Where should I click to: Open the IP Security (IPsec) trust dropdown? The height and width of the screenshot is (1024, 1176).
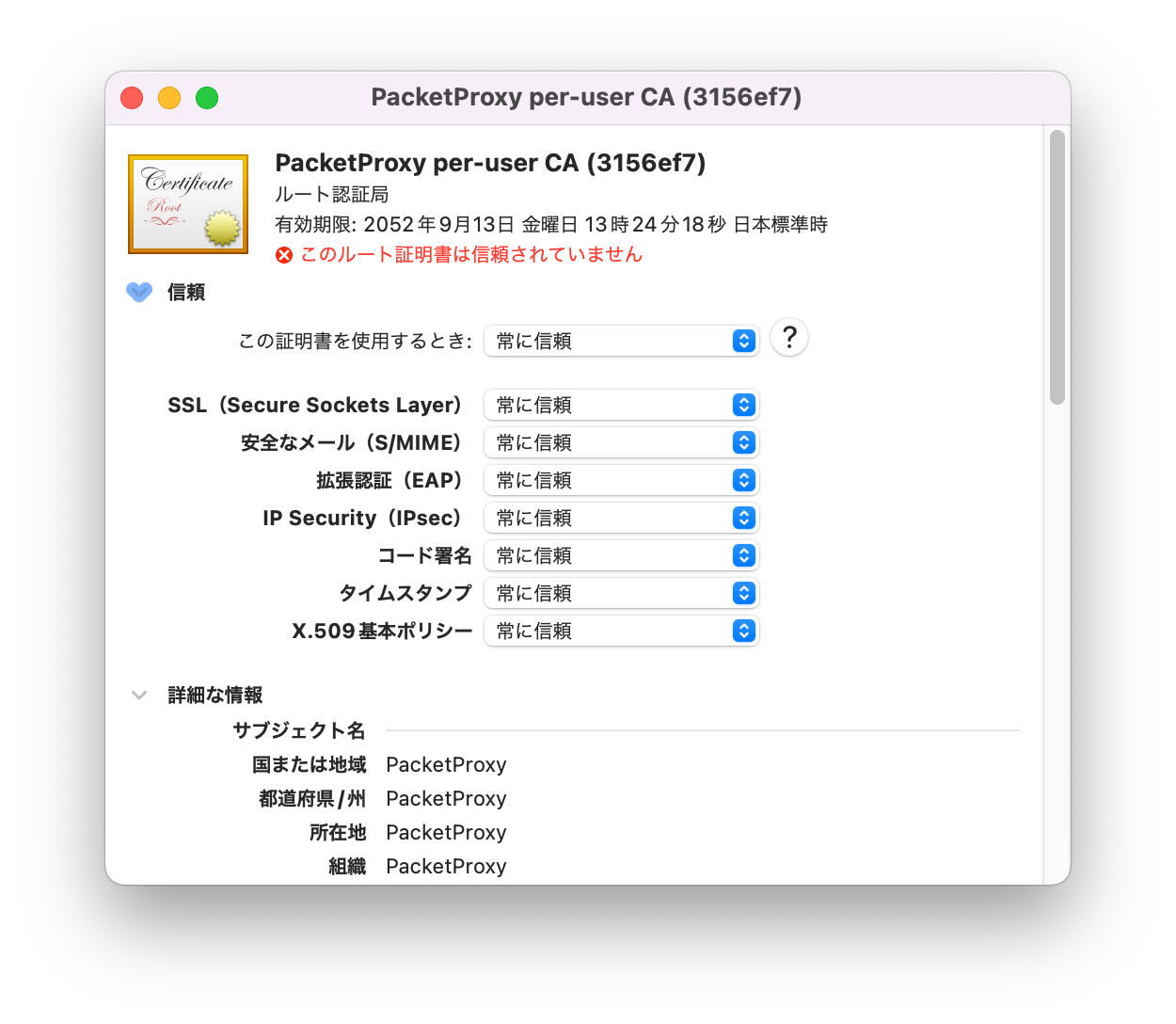coord(621,518)
